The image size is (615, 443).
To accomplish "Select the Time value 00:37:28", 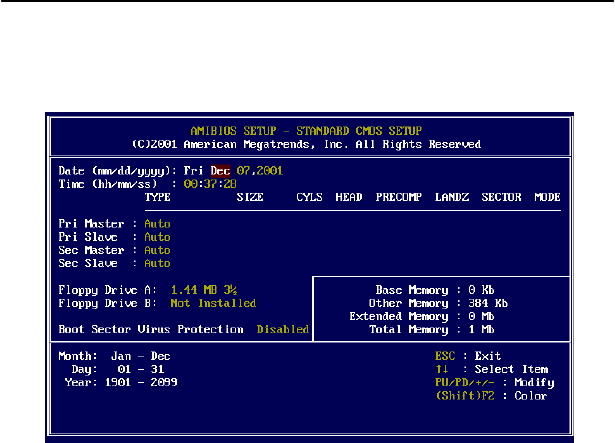I will pyautogui.click(x=208, y=184).
